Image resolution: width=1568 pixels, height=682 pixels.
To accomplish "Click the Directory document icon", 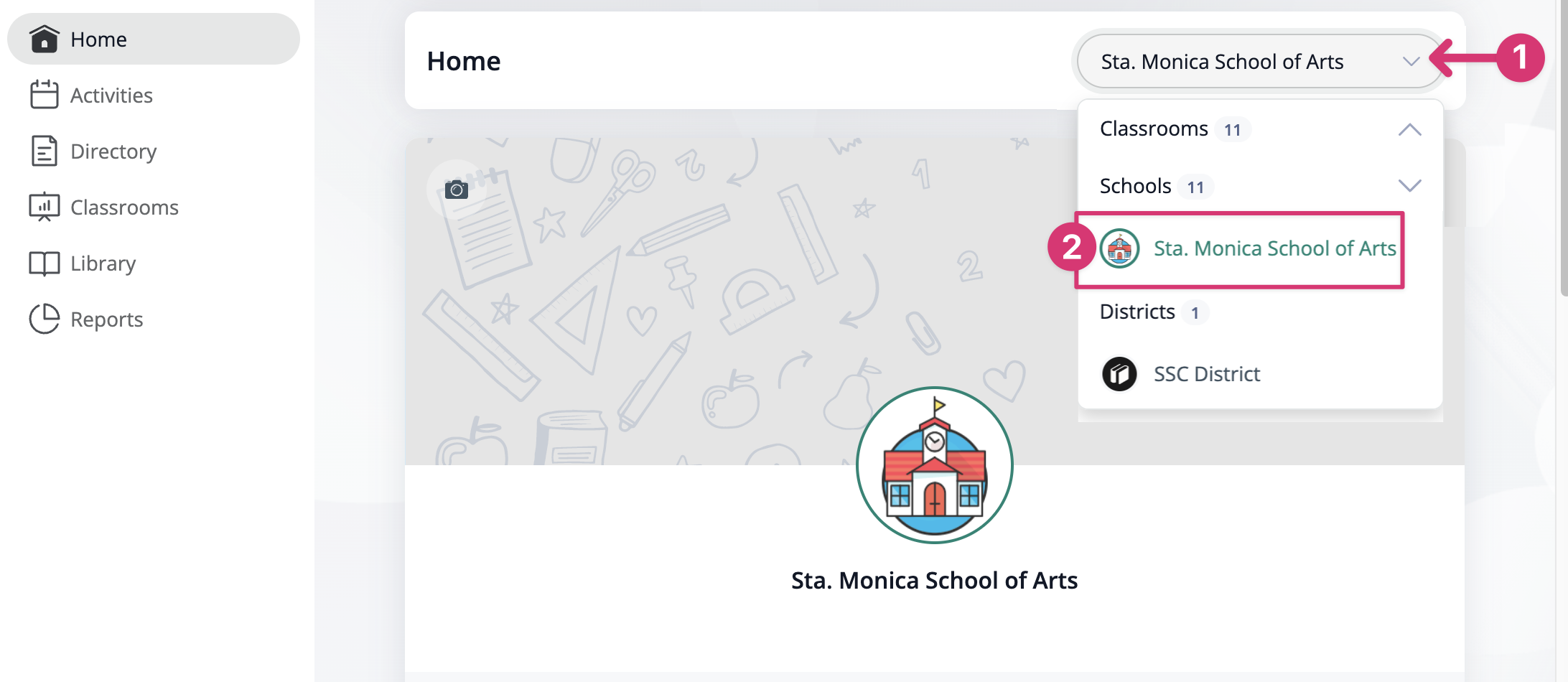I will coord(45,151).
